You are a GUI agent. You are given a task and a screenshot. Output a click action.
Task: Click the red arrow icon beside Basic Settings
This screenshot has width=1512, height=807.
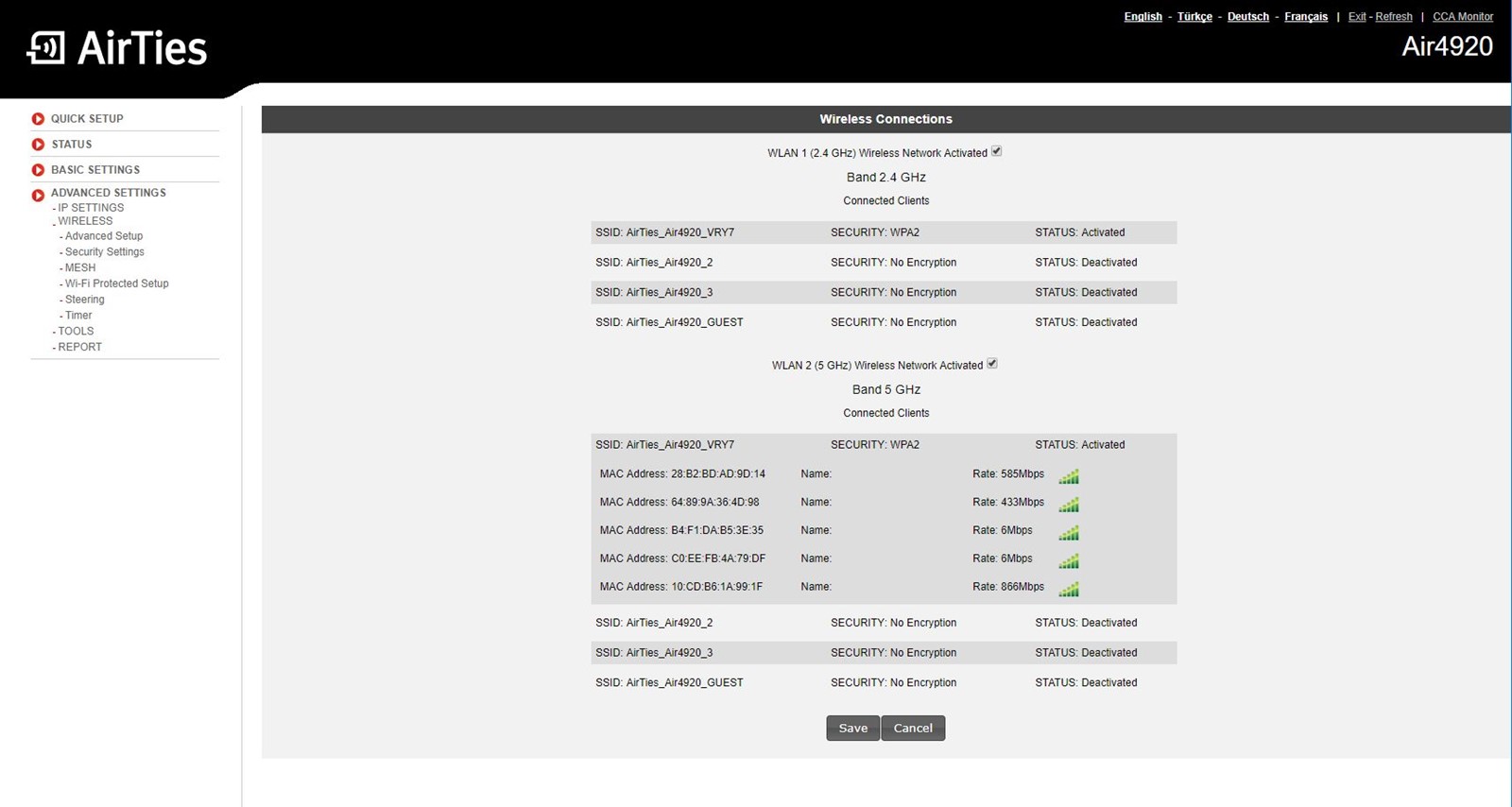click(38, 170)
